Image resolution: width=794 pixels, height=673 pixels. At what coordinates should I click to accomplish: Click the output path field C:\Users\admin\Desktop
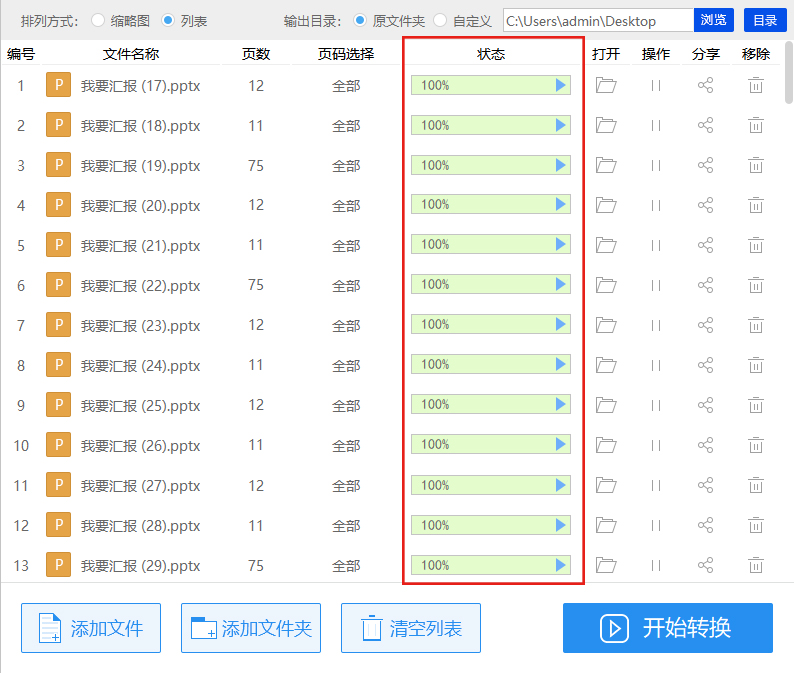coord(598,20)
